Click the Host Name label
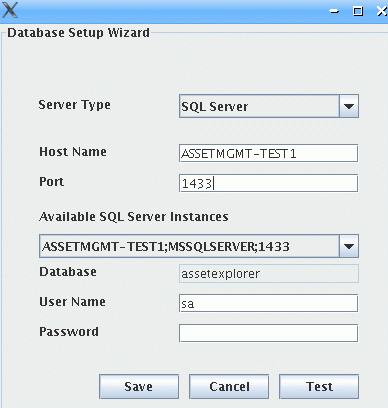Image resolution: width=388 pixels, height=408 pixels. (x=73, y=152)
